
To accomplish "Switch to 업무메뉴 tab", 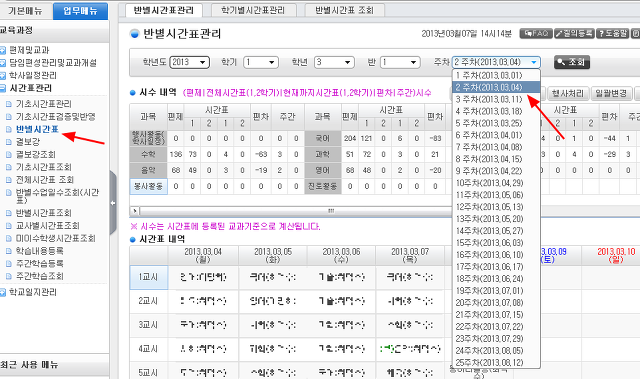I will tap(80, 11).
